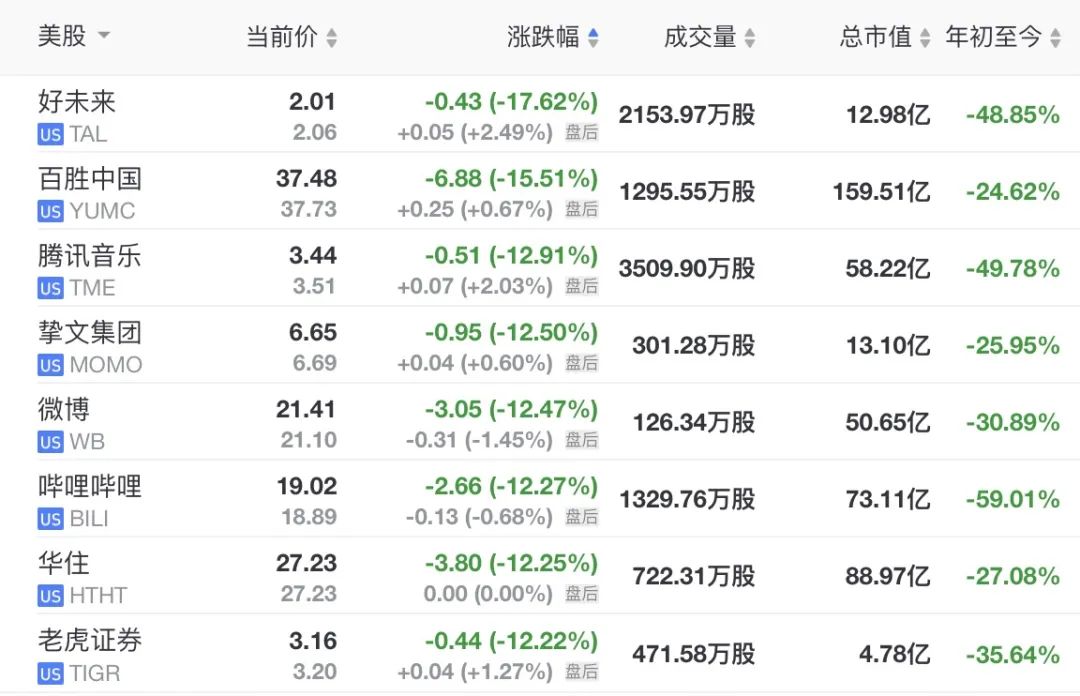Click the US badge beside YUMC

[x=50, y=211]
